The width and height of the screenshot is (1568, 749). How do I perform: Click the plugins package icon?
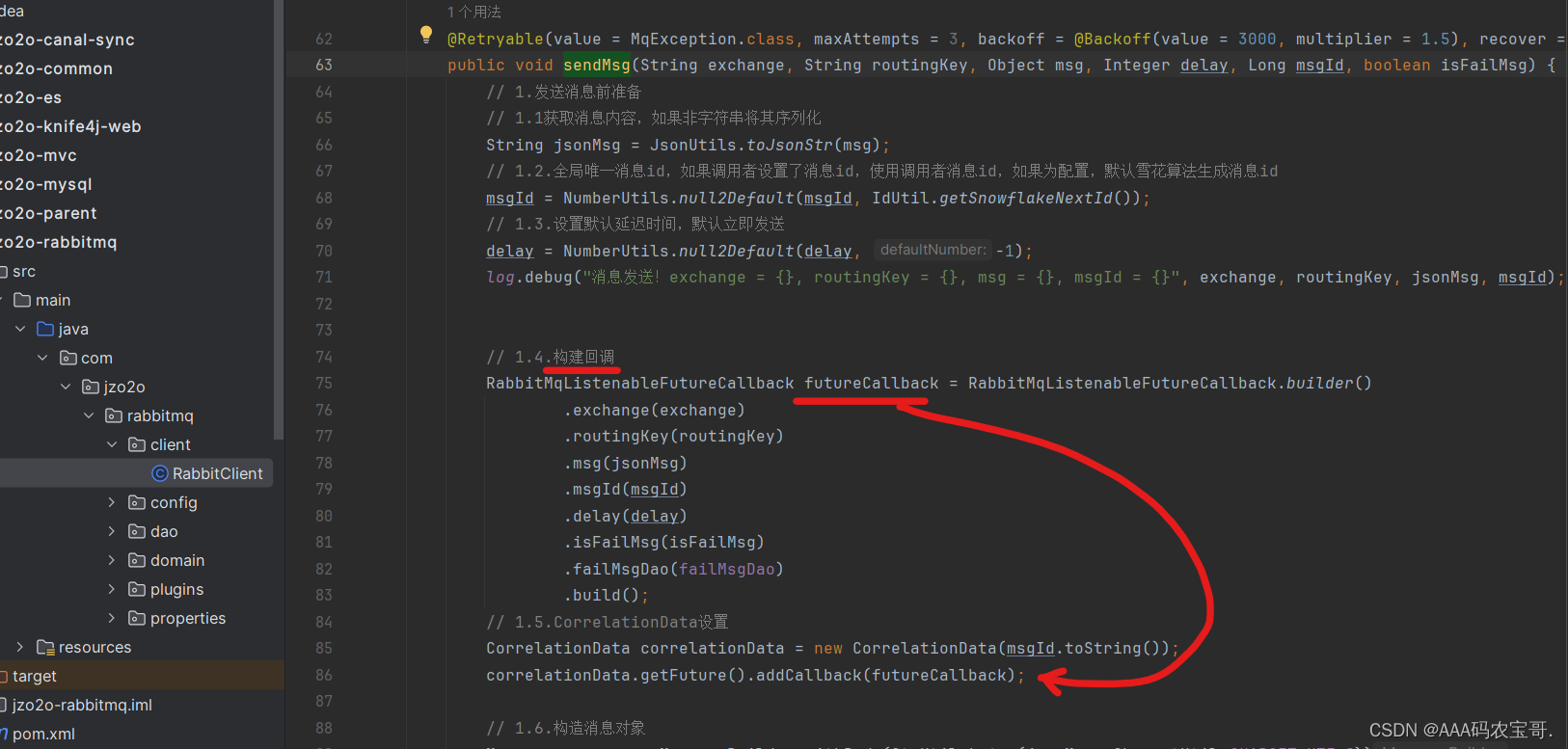(x=137, y=589)
